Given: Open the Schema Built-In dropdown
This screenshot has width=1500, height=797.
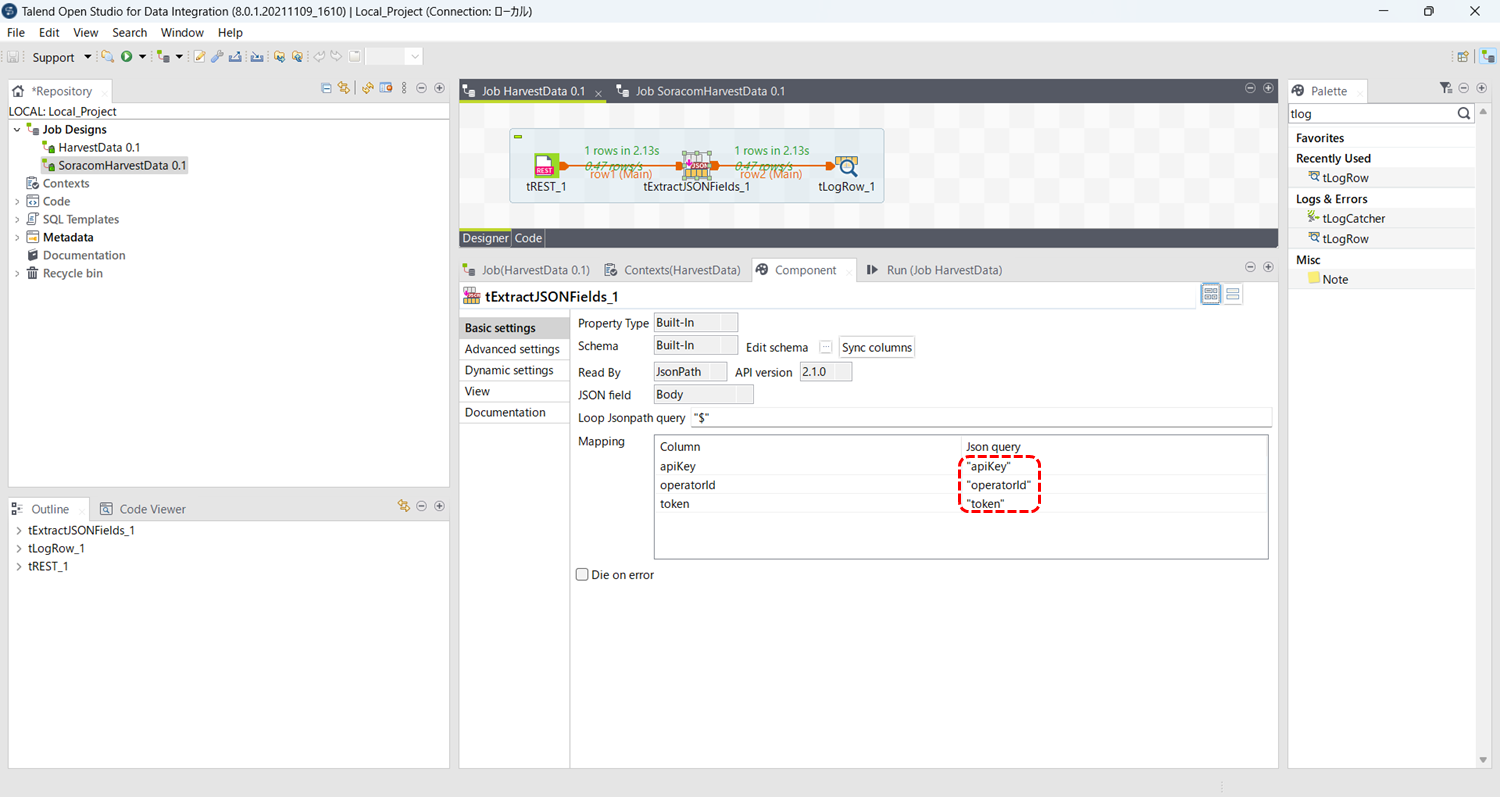Looking at the screenshot, I should pos(695,346).
